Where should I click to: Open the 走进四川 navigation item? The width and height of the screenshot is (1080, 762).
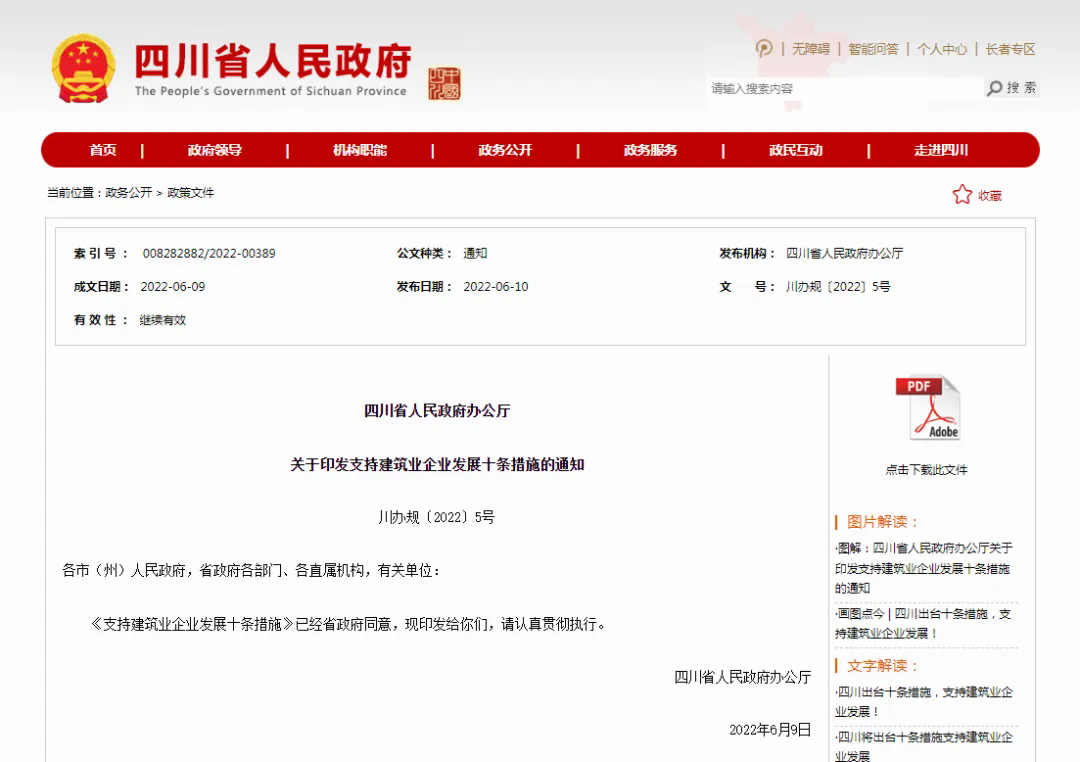pos(941,150)
